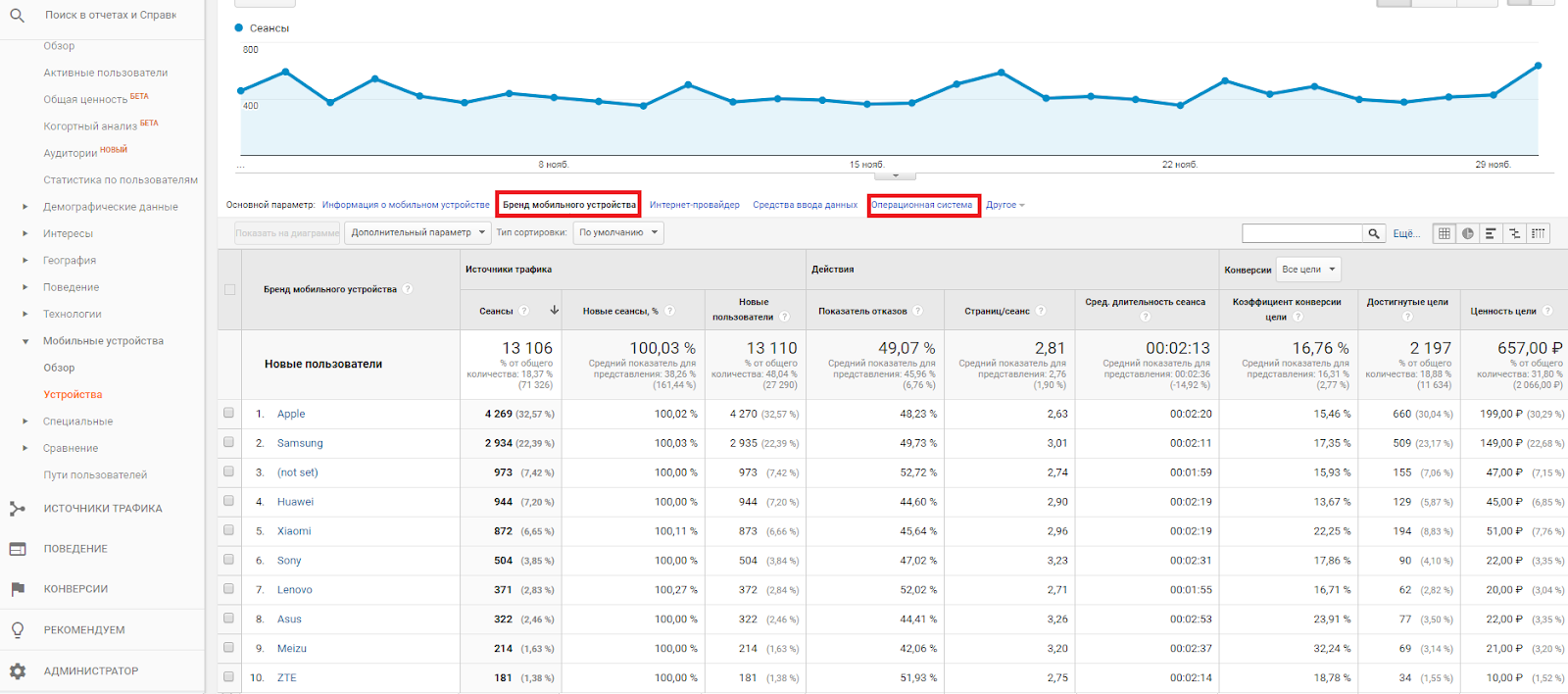Image resolution: width=1568 pixels, height=694 pixels.
Task: Select Информация о мобильном устройстве dimension
Action: coord(406,205)
